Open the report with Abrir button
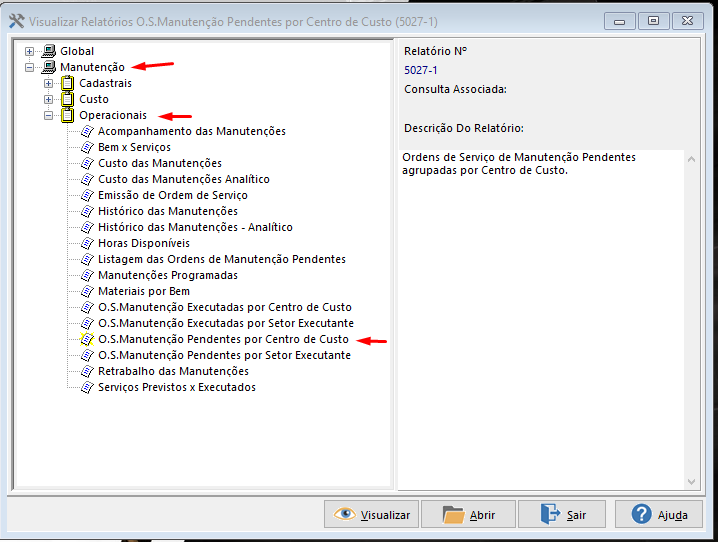The width and height of the screenshot is (718, 542). click(x=468, y=515)
